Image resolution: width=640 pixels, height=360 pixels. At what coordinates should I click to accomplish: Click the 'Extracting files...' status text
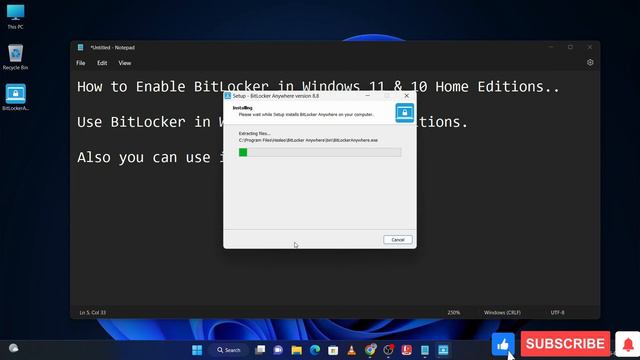coord(255,133)
